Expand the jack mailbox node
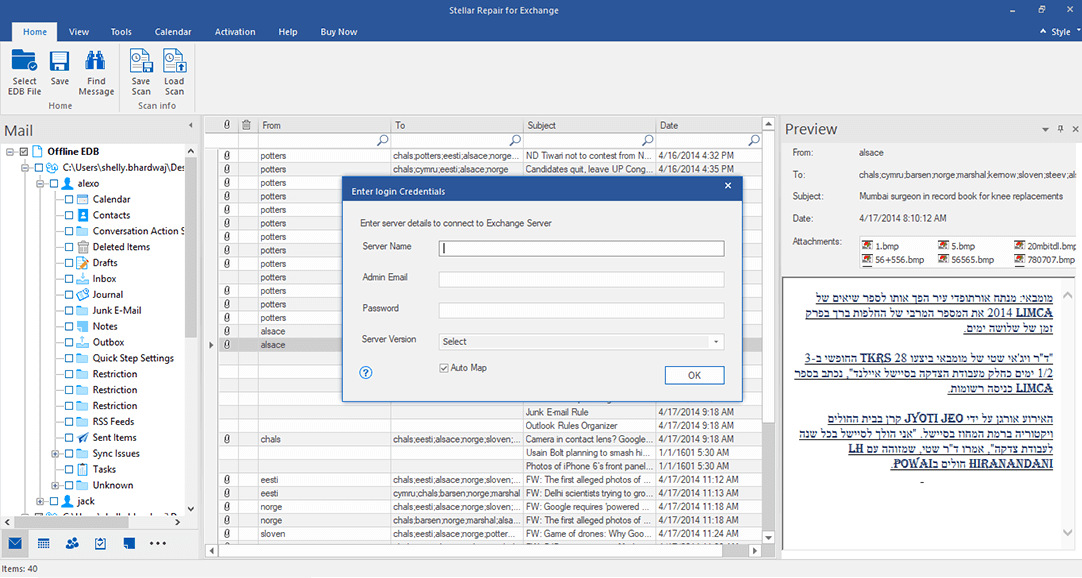Viewport: 1082px width, 578px height. coord(40,501)
